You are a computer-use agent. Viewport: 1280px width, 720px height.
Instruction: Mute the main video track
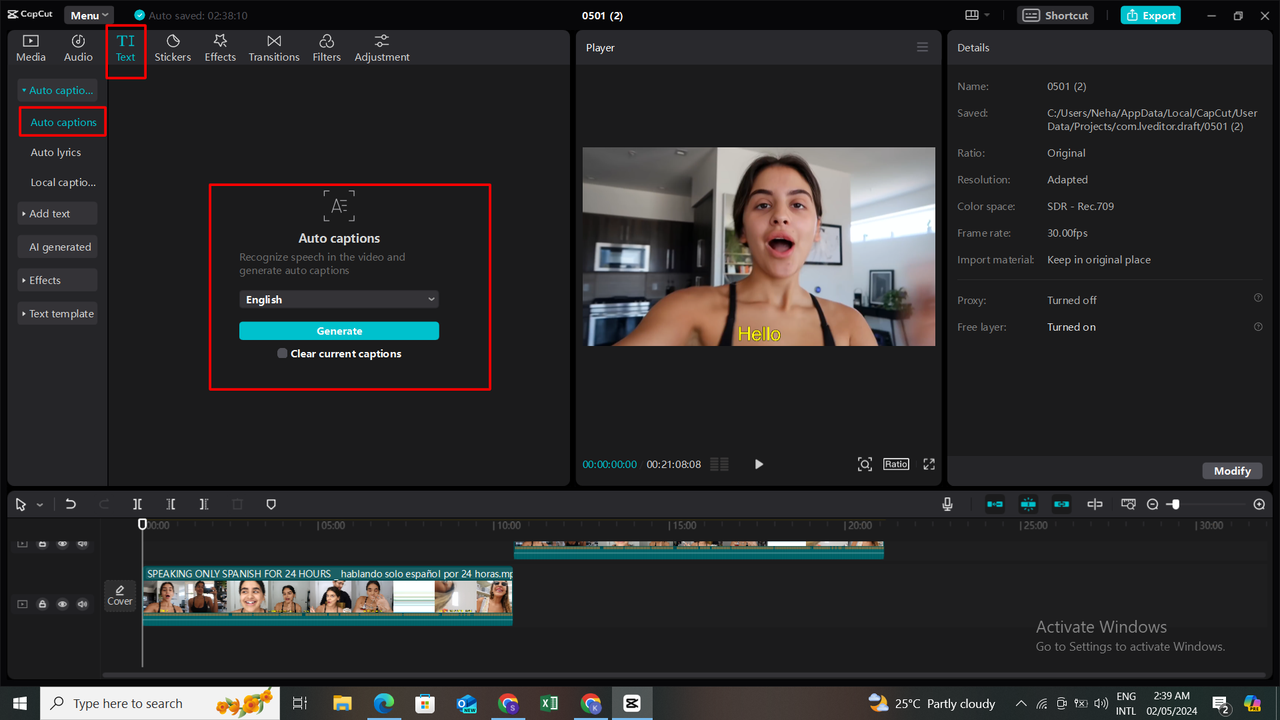coord(83,603)
